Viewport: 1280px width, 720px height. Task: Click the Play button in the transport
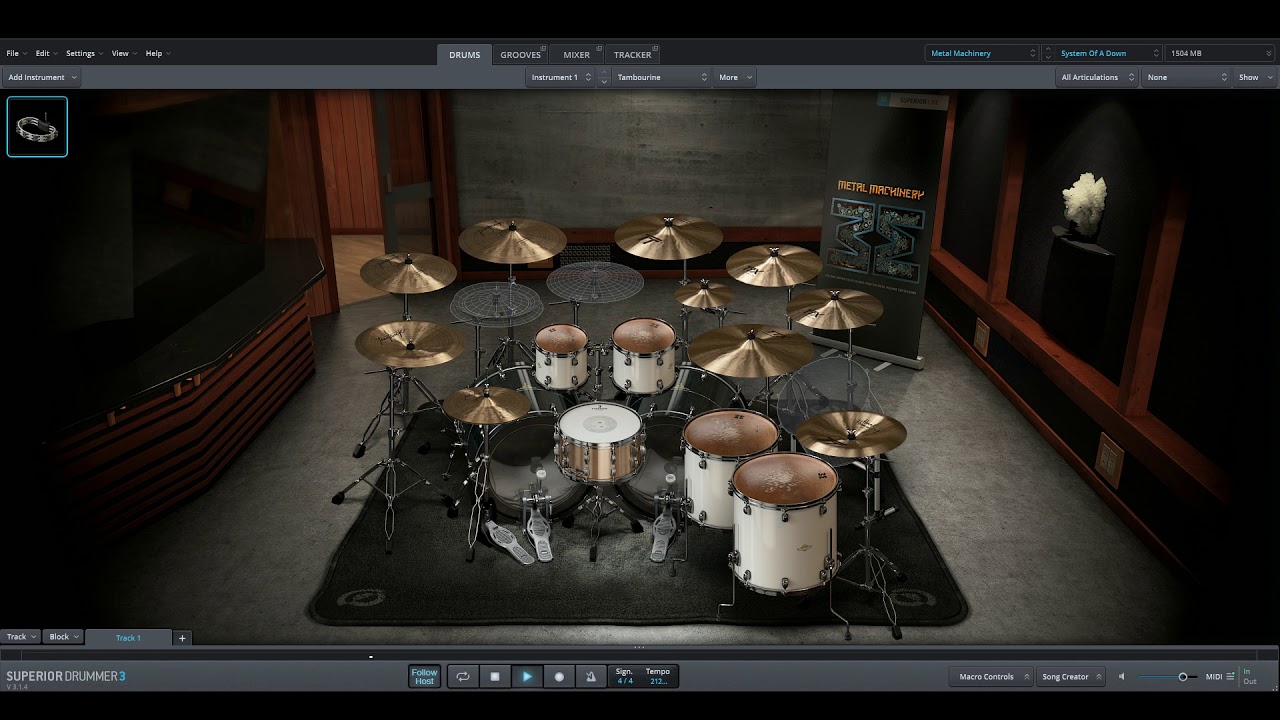tap(527, 677)
